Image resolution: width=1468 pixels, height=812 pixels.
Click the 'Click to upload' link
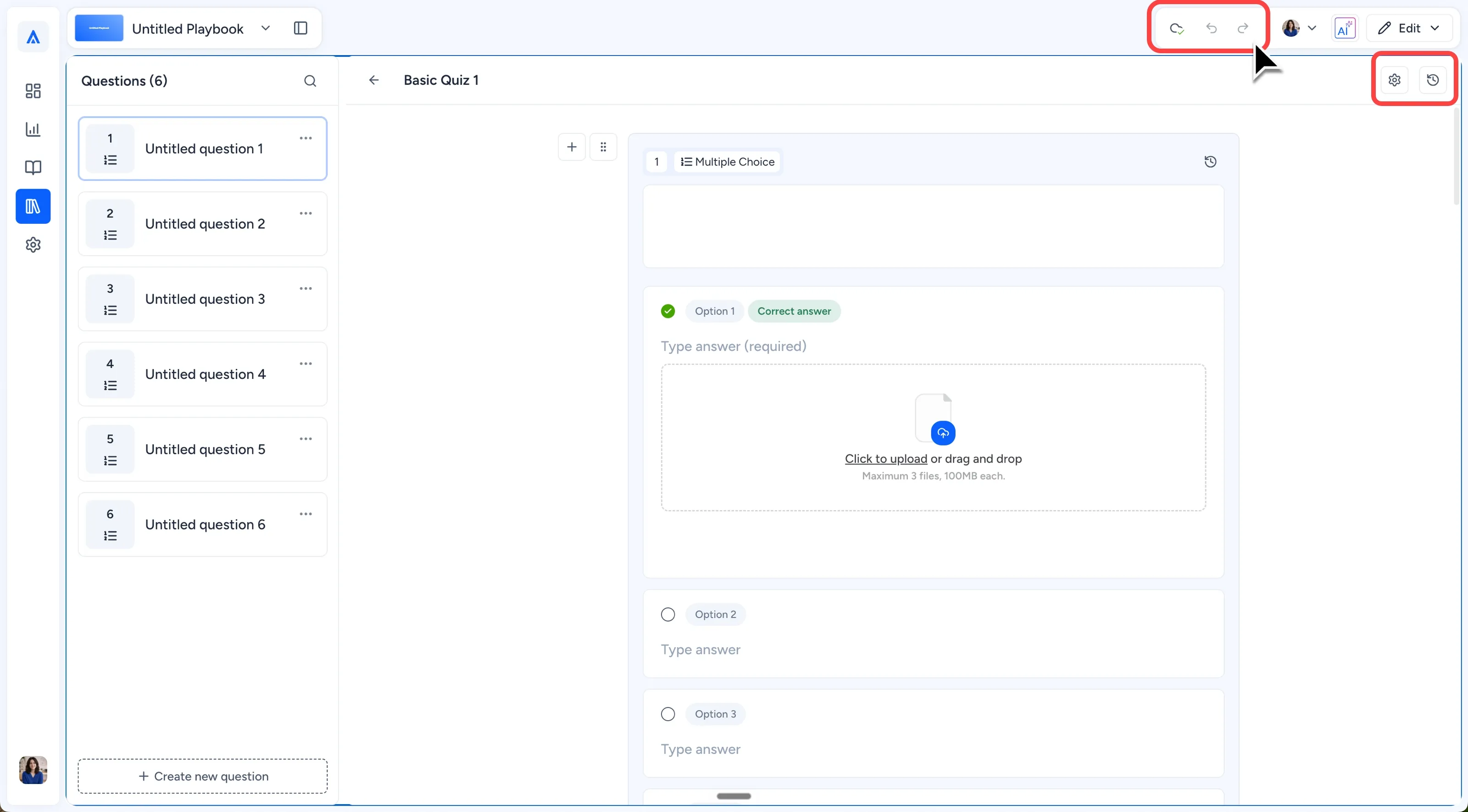tap(885, 459)
